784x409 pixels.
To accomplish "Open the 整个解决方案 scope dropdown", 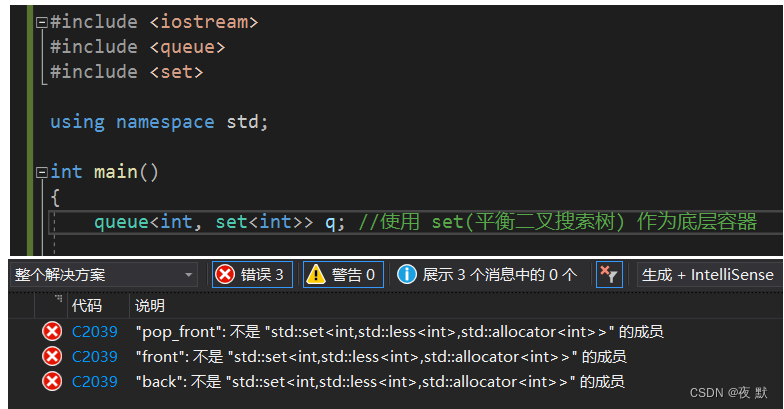I will point(104,274).
